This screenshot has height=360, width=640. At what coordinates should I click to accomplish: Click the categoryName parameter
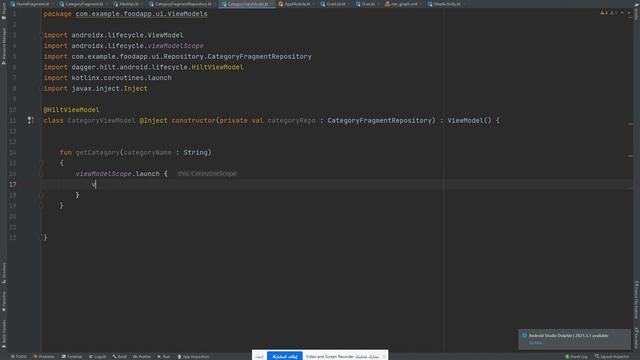pos(147,152)
